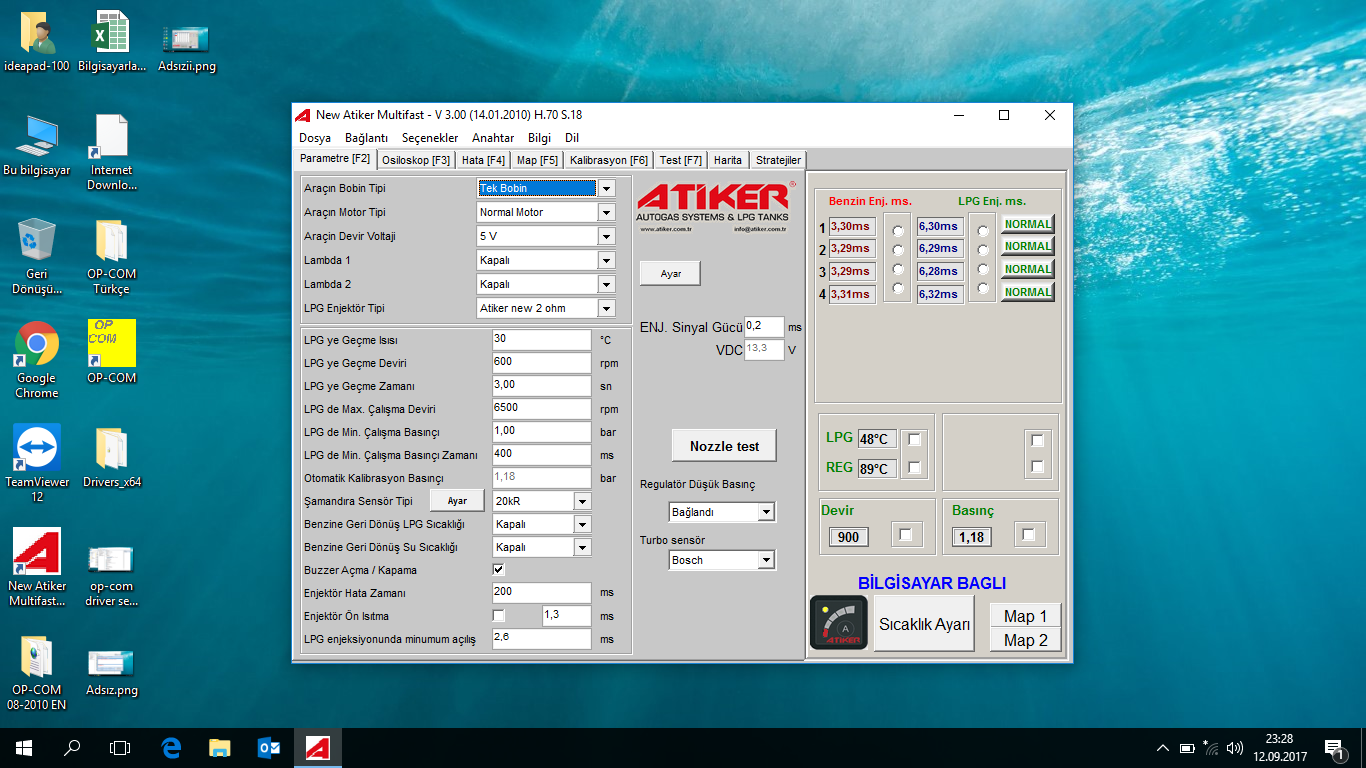Screen dimensions: 1366x768
Task: Expand Araçın Devir Voltajı dropdown
Action: pyautogui.click(x=606, y=236)
